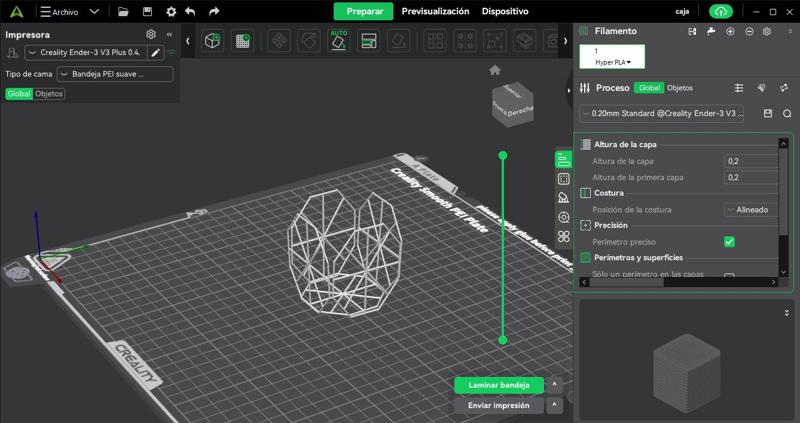Click the four circles toolbar icon
The image size is (800, 423).
[465, 41]
